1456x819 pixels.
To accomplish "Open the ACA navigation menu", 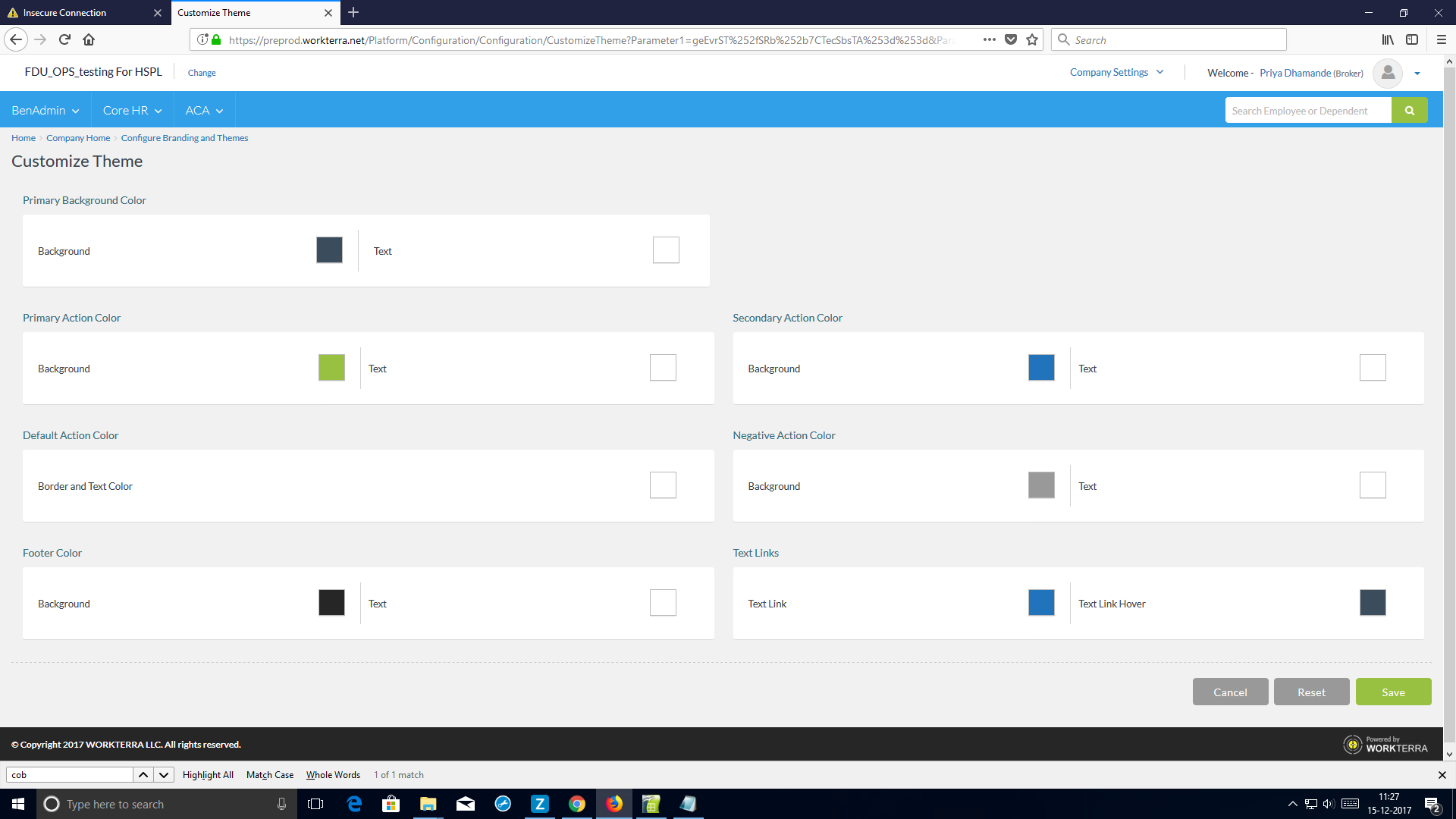I will point(204,111).
